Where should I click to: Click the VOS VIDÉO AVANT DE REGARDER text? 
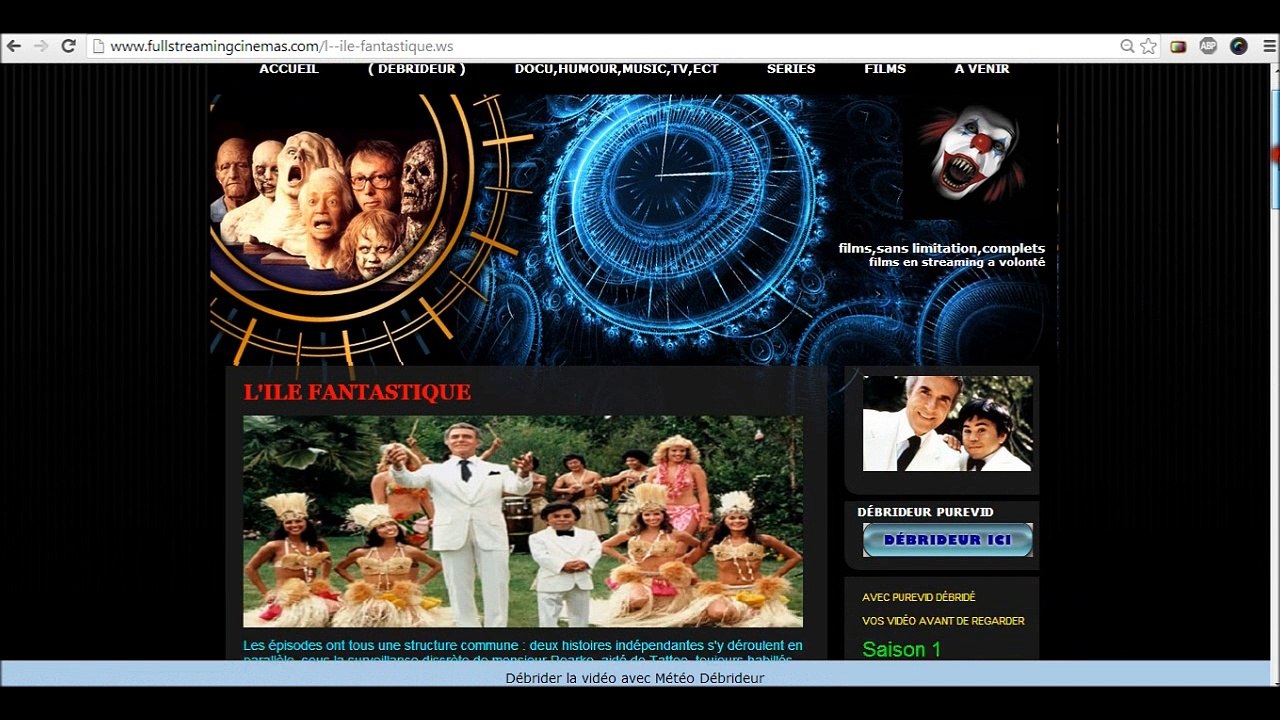[943, 621]
